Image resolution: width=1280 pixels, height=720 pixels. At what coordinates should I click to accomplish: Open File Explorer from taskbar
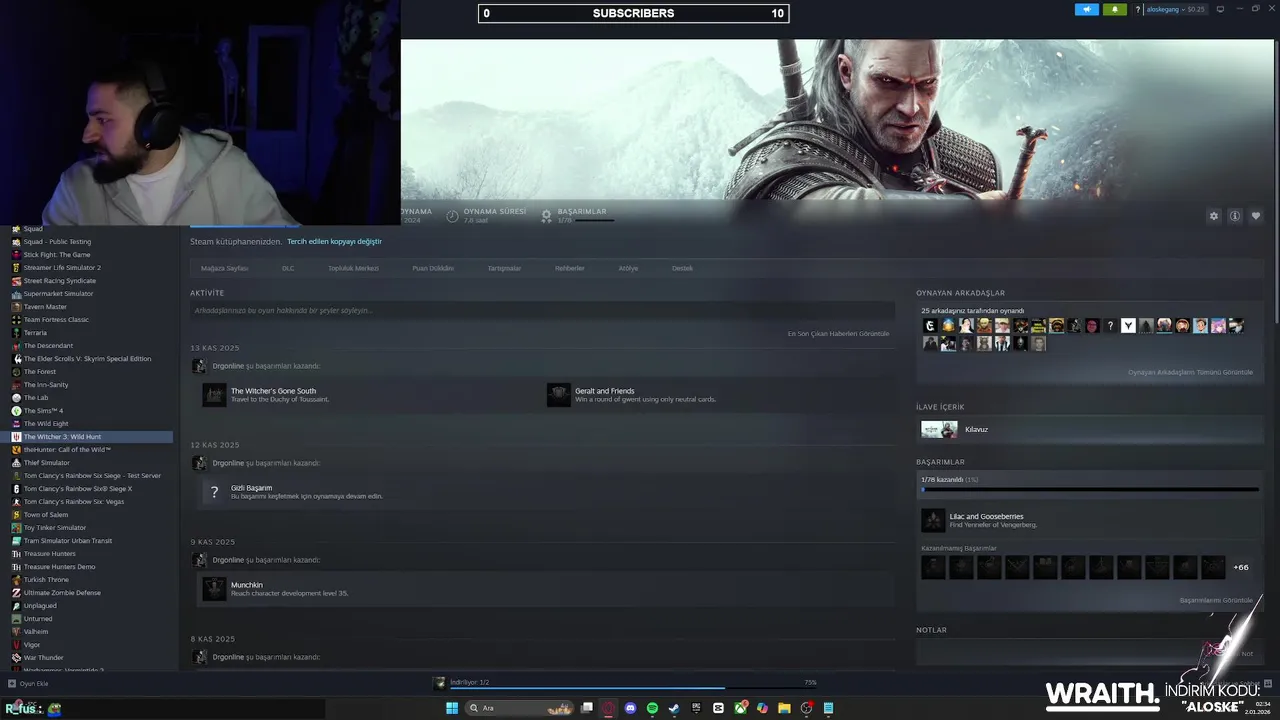(784, 708)
